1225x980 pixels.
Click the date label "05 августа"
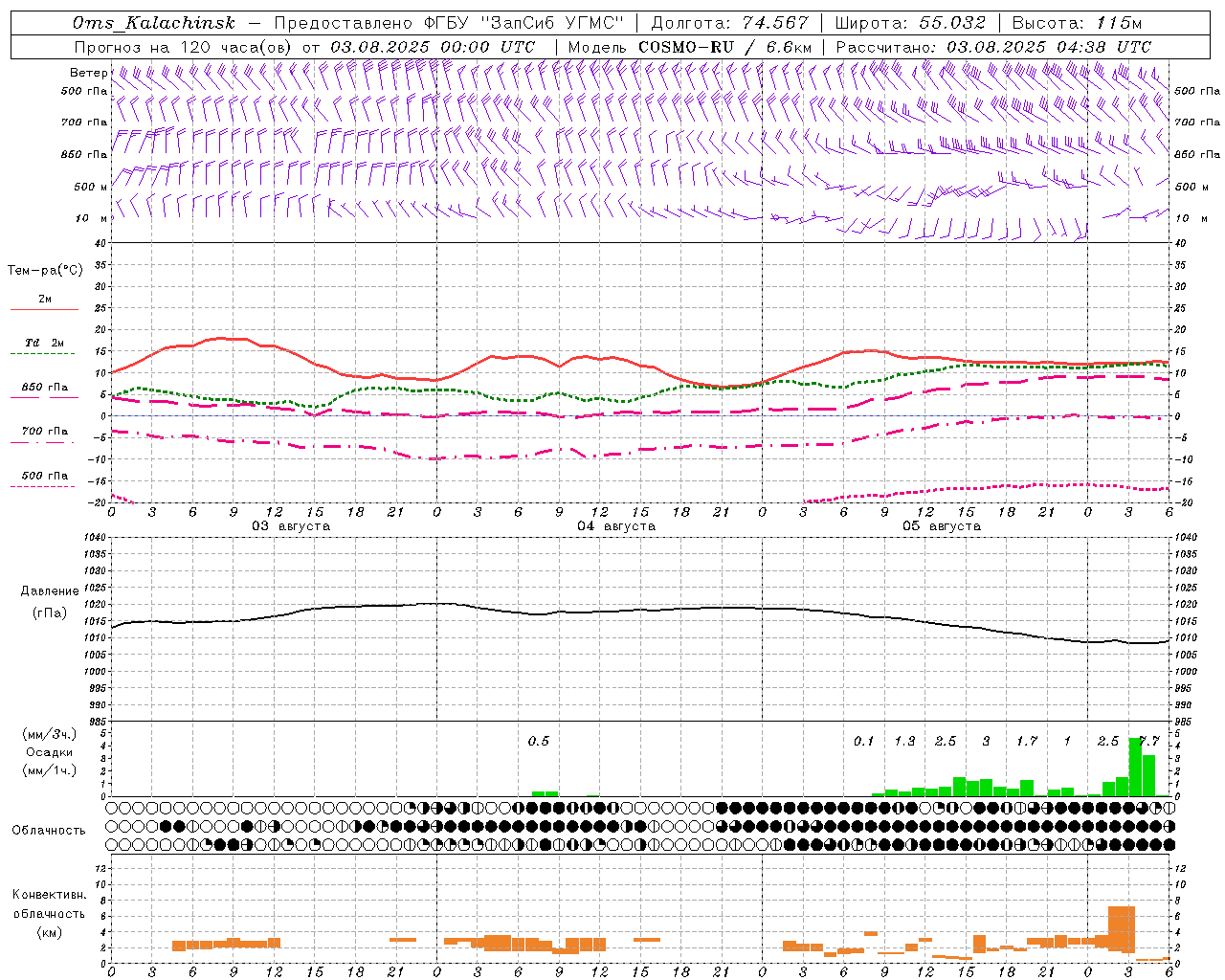point(942,526)
